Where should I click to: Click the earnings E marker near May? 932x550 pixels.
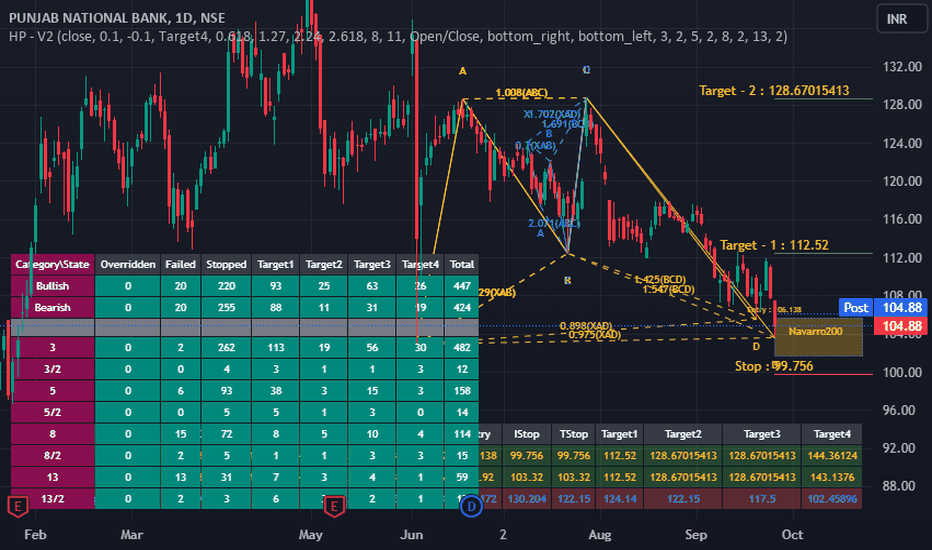(x=334, y=507)
